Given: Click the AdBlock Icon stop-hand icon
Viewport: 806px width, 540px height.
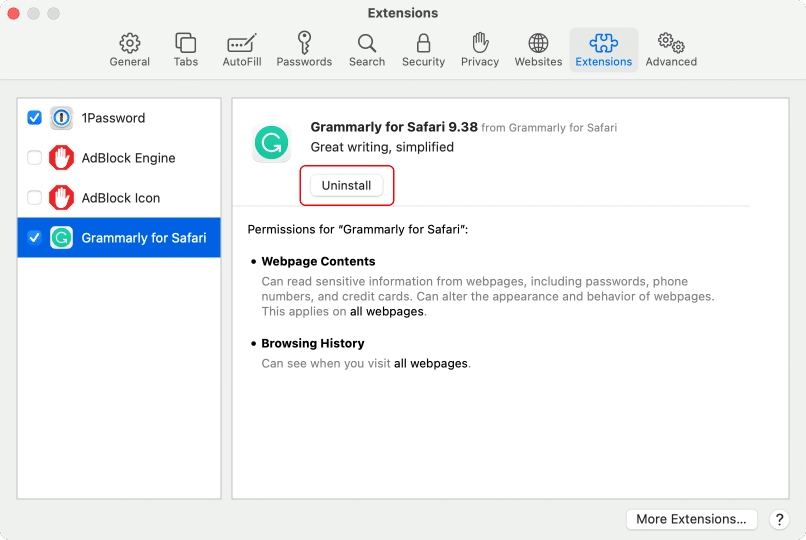Looking at the screenshot, I should (61, 198).
